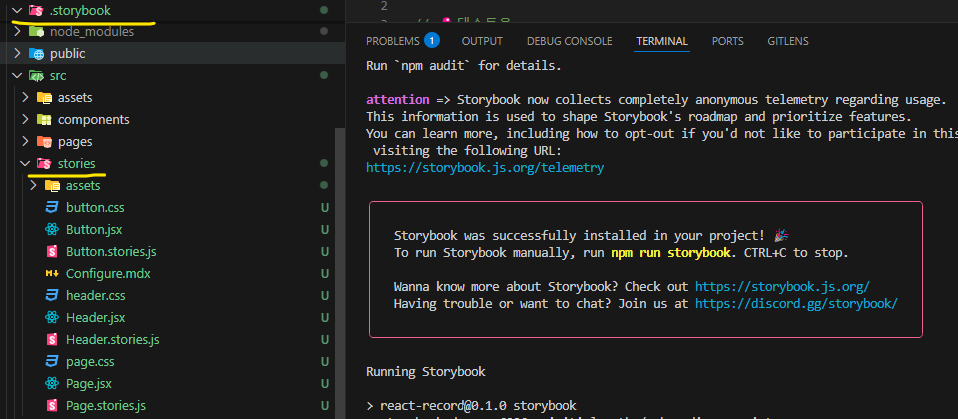Expand the assets chevron inside stories

click(33, 186)
